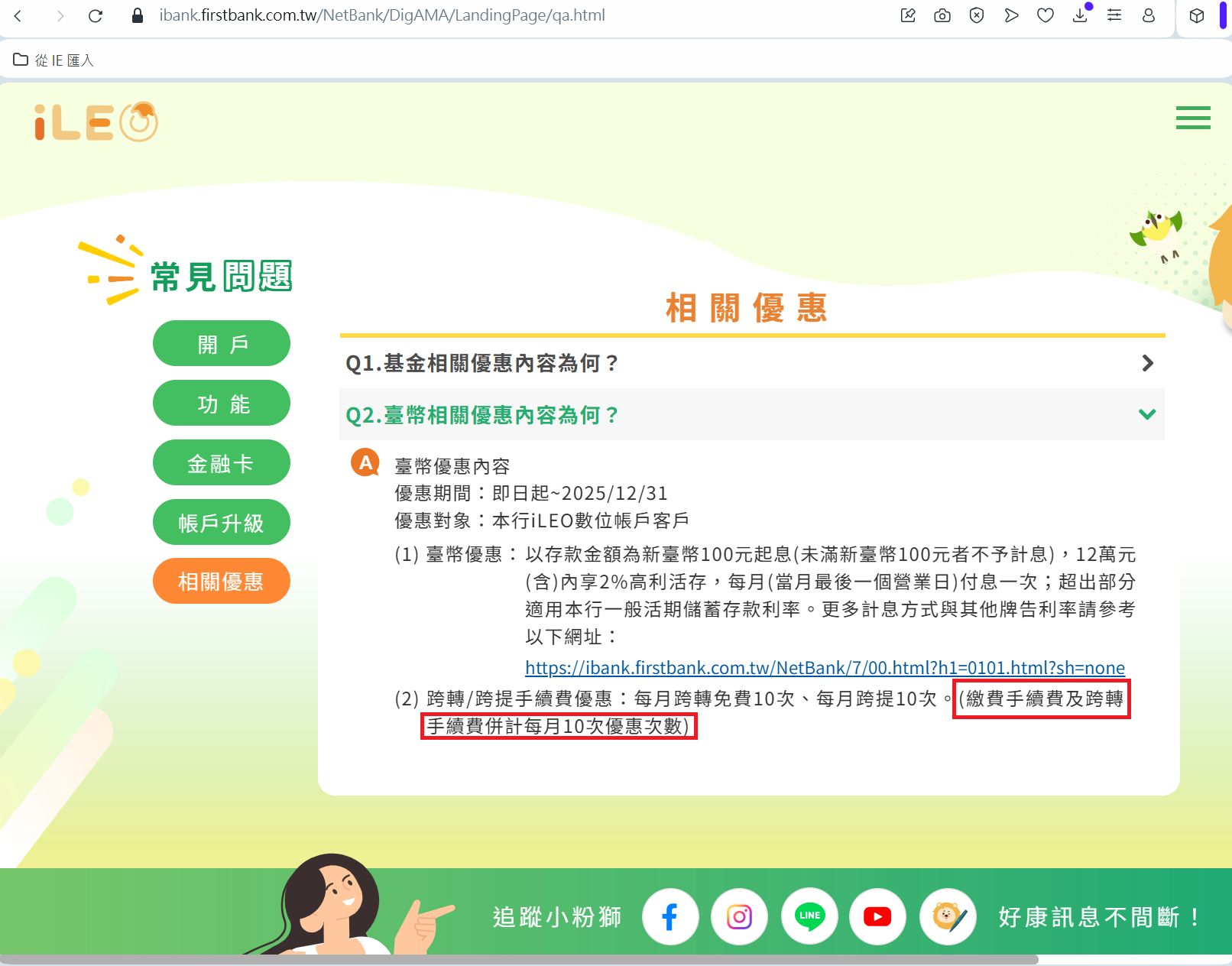
Task: Open the lion pencil blog icon
Action: click(x=948, y=916)
